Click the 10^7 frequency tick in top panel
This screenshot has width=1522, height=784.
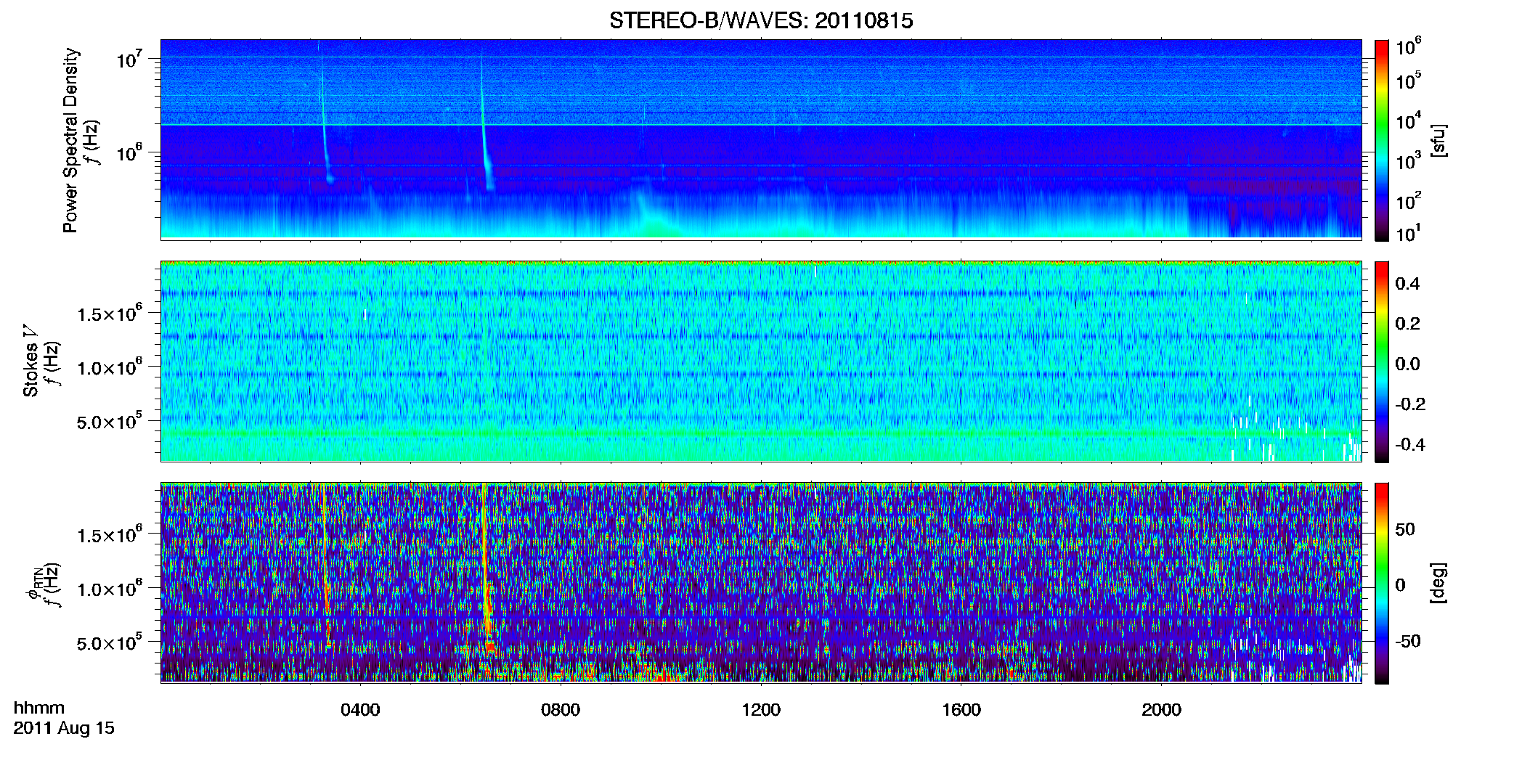click(130, 58)
